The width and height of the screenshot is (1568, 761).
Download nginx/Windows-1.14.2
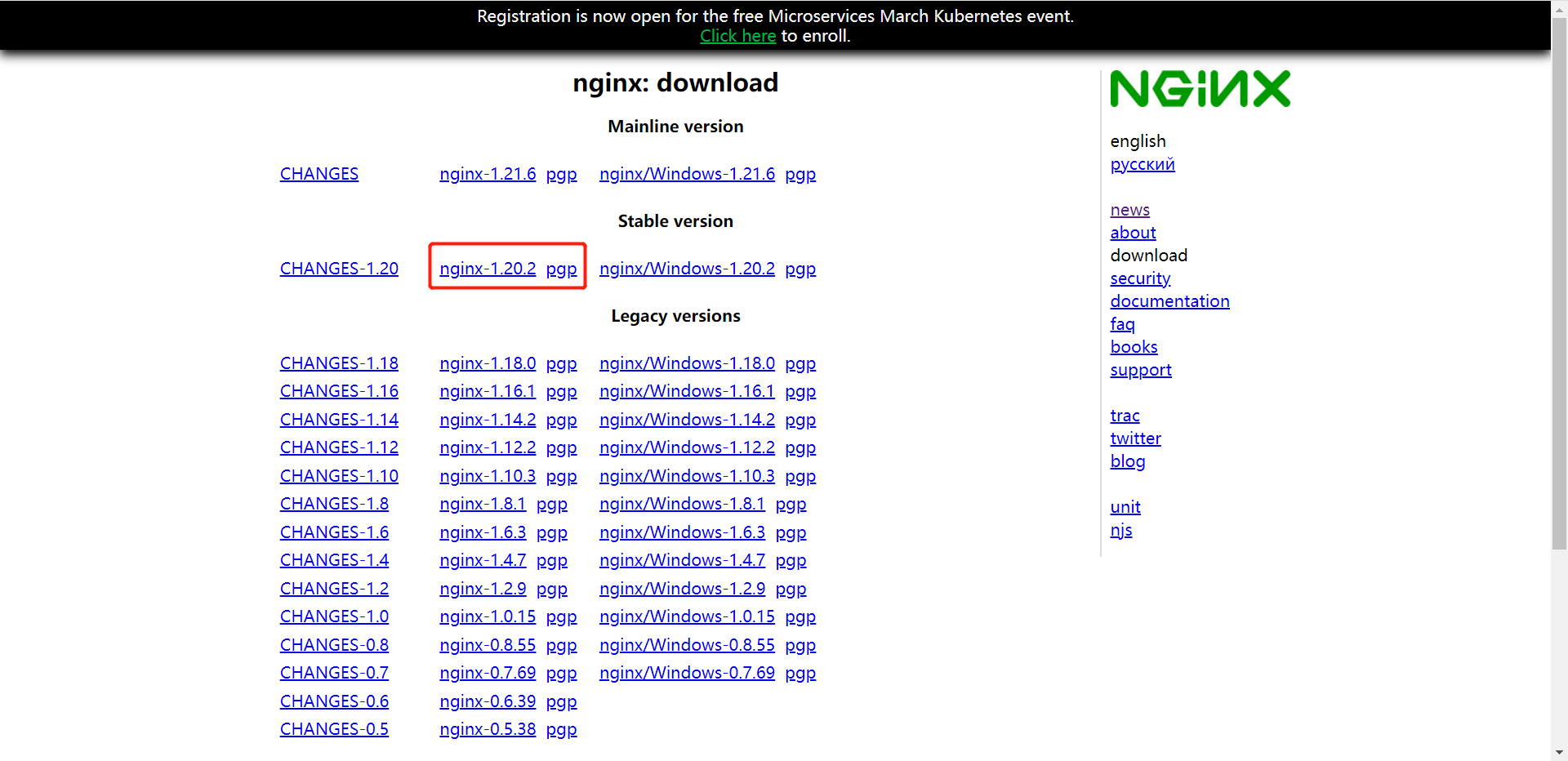coord(687,420)
